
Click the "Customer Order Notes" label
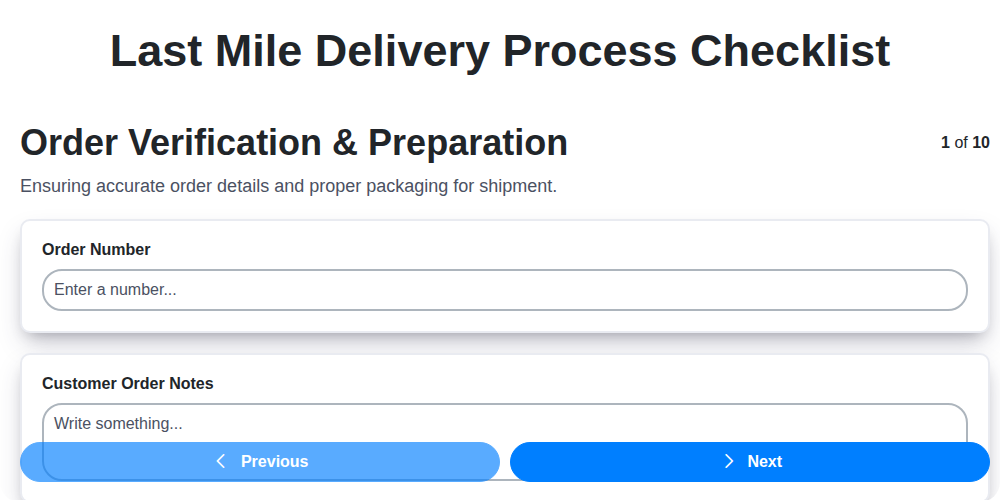[x=128, y=383]
